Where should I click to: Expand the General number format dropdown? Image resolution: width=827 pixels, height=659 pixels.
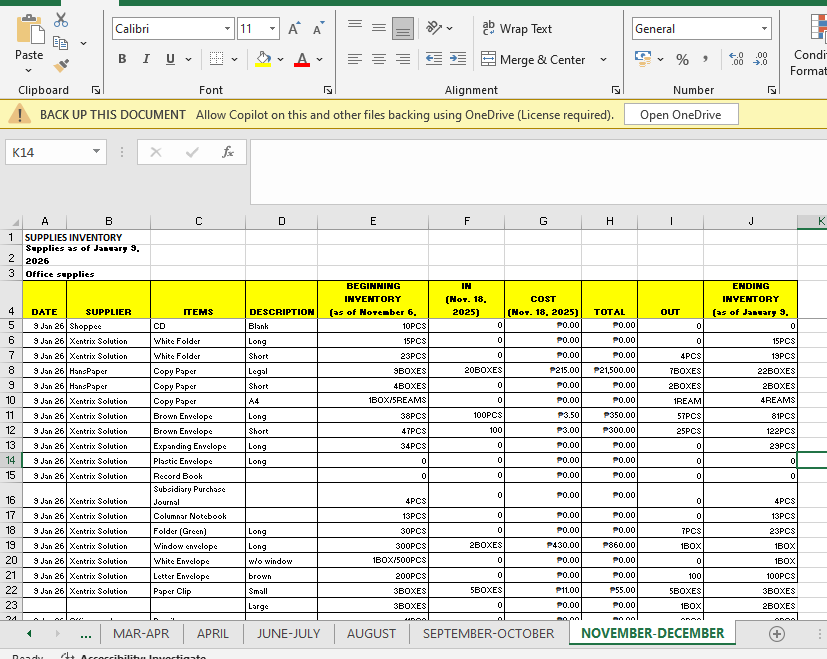tap(765, 29)
